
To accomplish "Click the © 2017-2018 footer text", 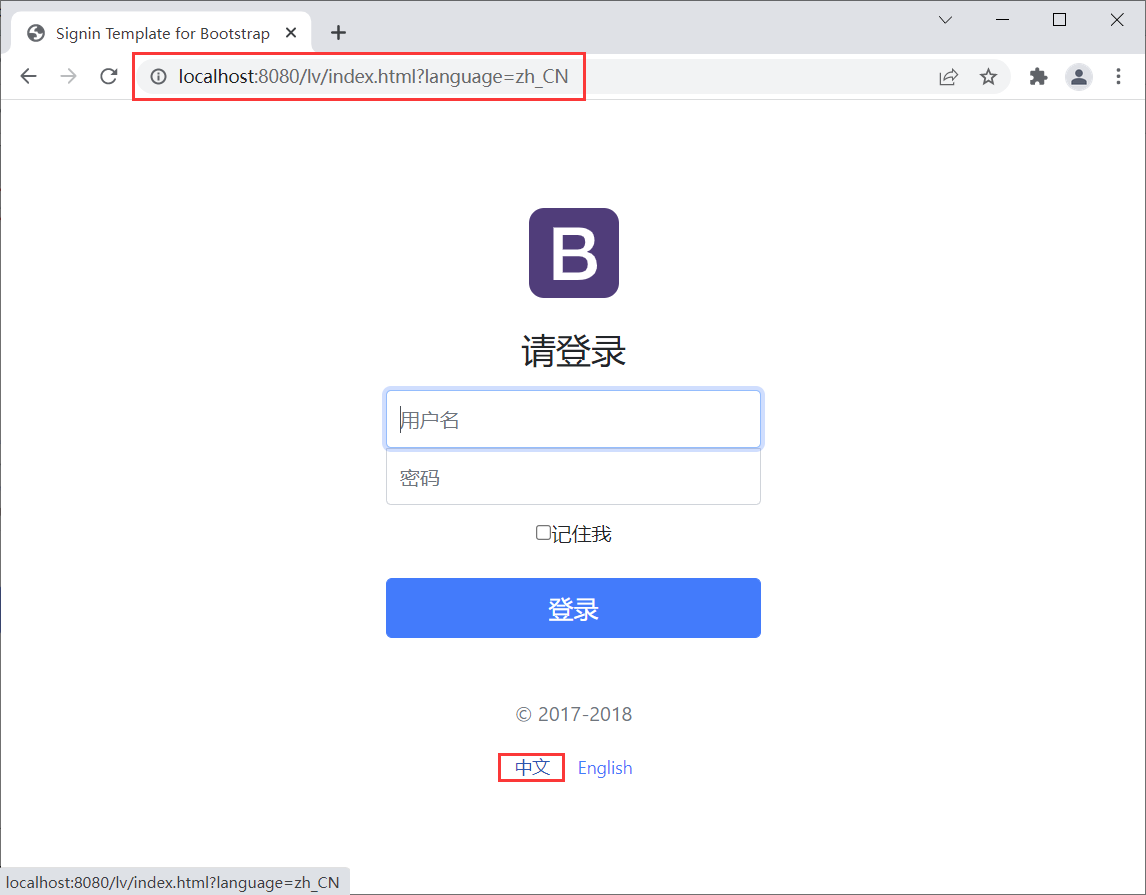I will (574, 714).
